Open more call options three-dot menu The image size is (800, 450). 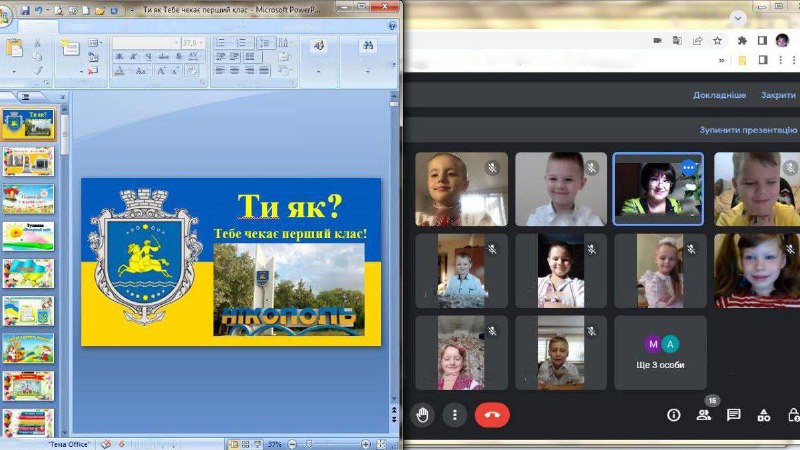coord(456,415)
